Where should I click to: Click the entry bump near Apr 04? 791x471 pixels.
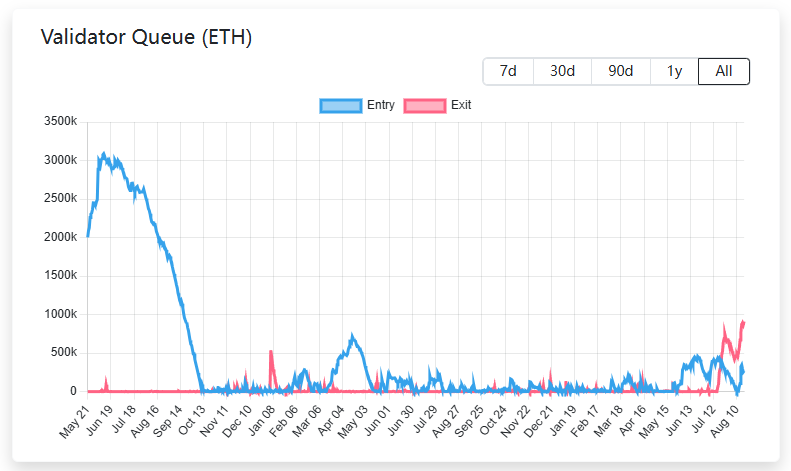(351, 337)
